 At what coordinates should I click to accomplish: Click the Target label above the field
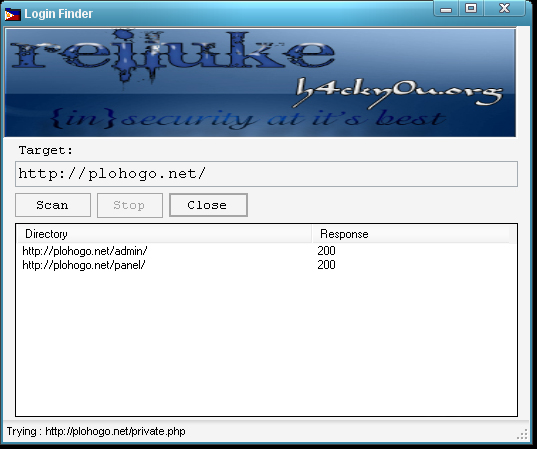[x=46, y=150]
